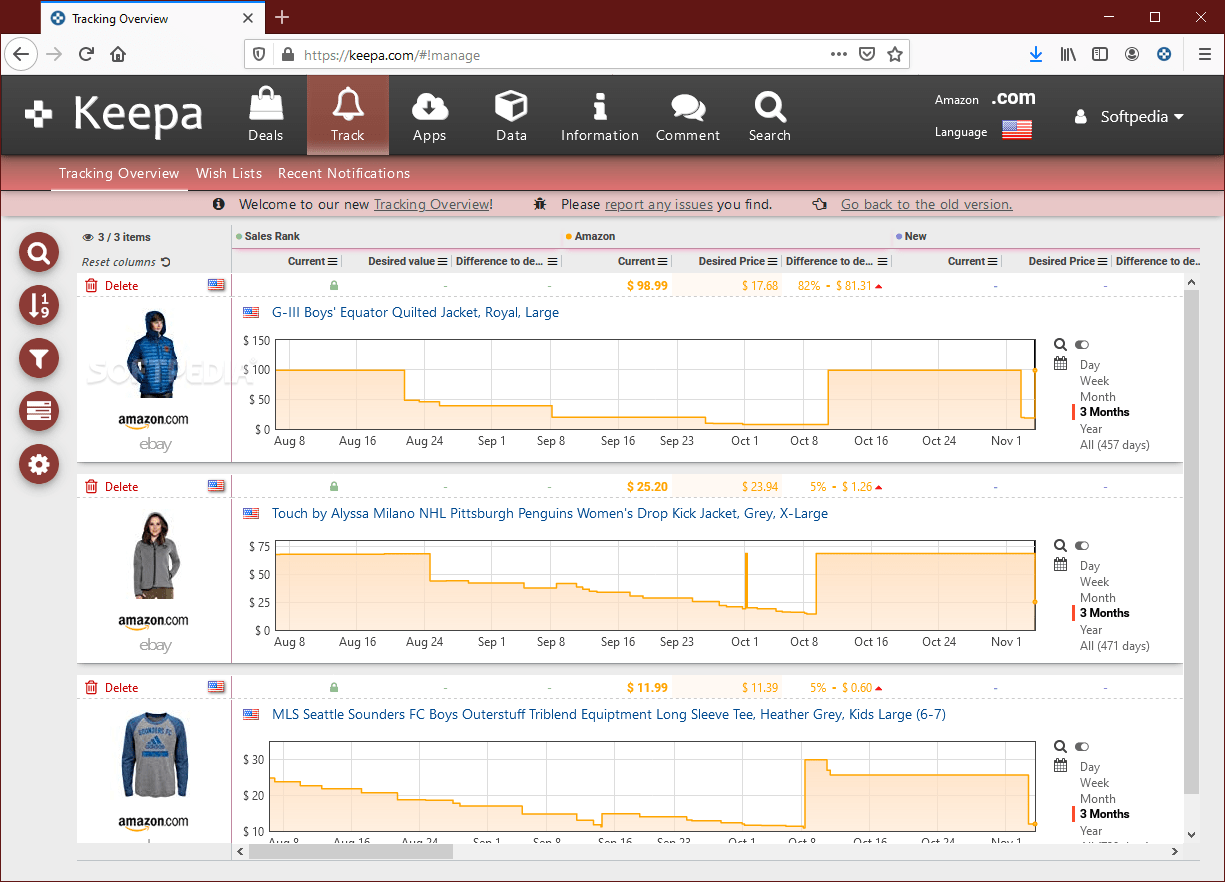Screen dimensions: 1225x882
Task: Open tracking settings via the gear icon
Action: (x=38, y=464)
